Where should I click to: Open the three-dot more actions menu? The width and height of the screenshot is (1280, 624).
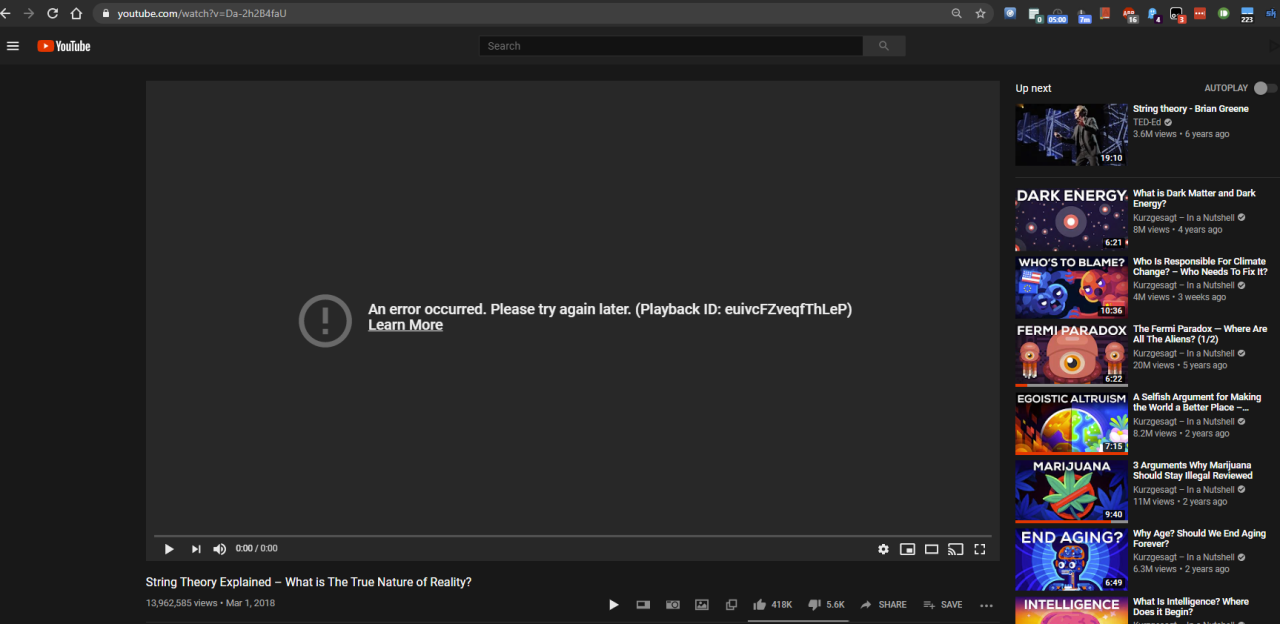(x=986, y=605)
